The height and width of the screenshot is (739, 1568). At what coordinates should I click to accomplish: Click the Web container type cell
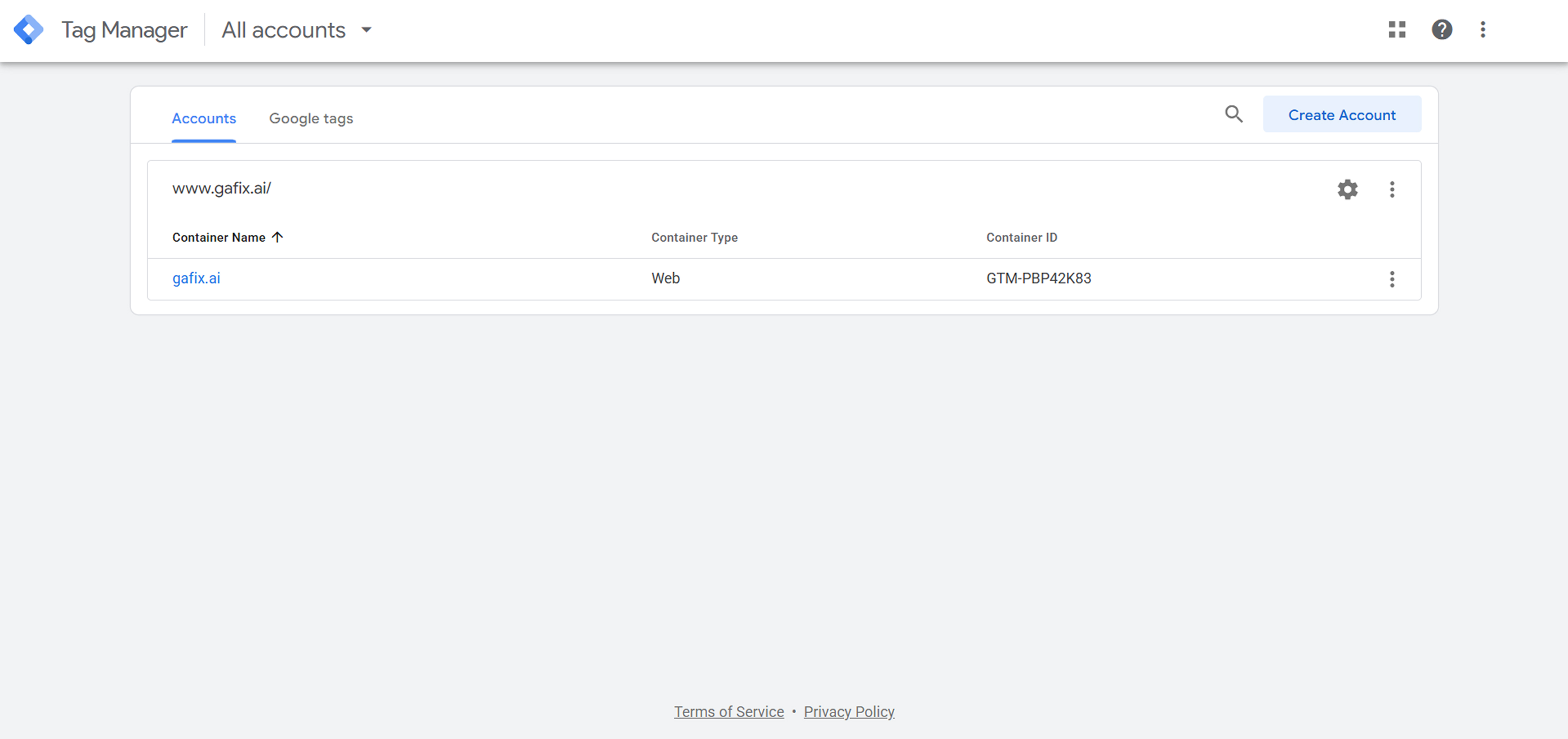(x=665, y=278)
